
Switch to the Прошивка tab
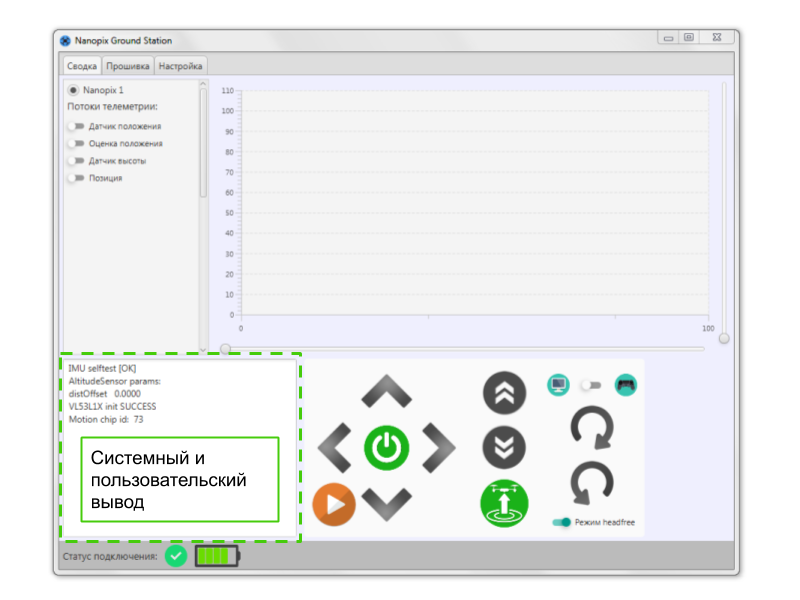pyautogui.click(x=128, y=66)
